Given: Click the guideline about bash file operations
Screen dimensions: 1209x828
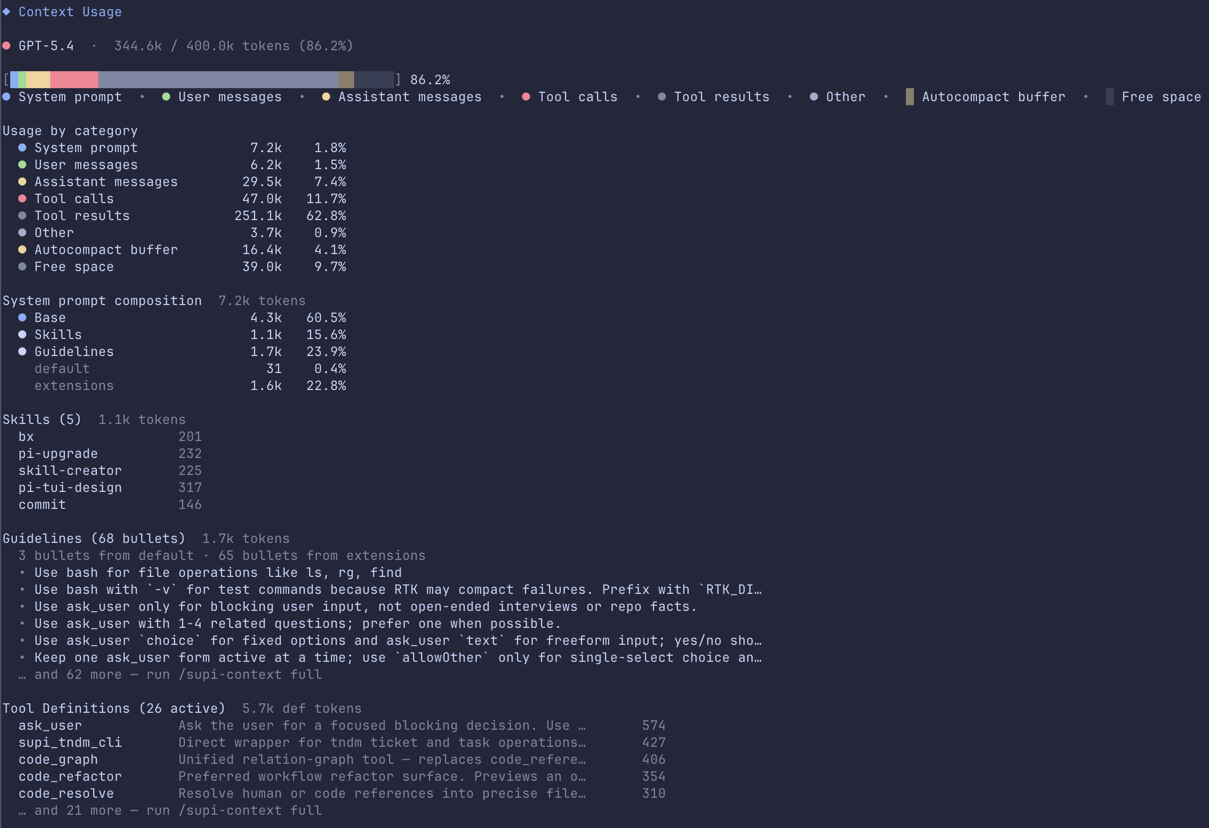Looking at the screenshot, I should click(210, 573).
